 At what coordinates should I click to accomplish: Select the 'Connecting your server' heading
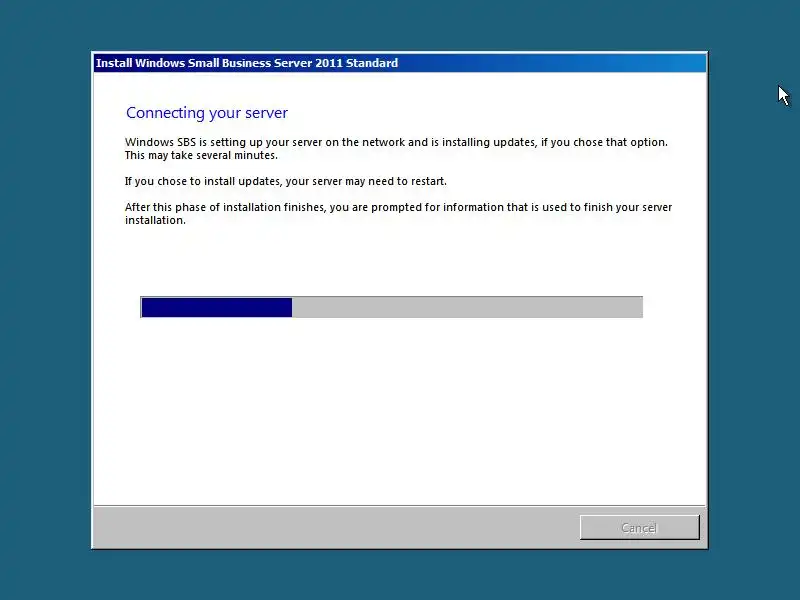[x=207, y=113]
